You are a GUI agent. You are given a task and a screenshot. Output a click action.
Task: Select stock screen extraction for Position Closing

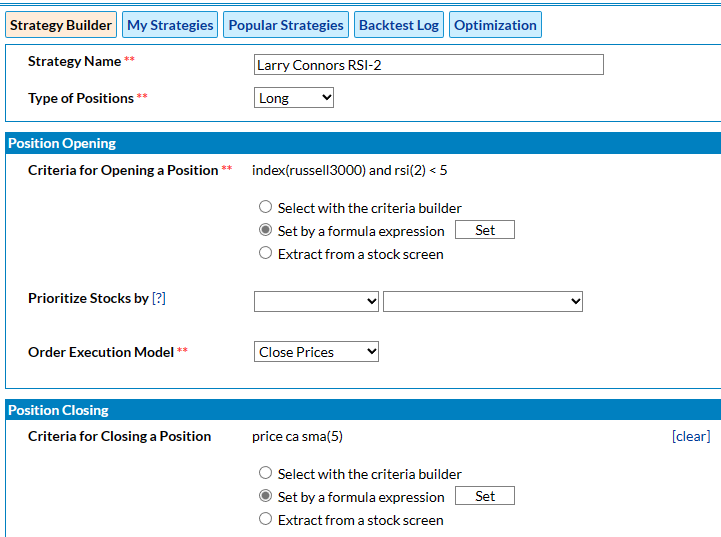(265, 519)
